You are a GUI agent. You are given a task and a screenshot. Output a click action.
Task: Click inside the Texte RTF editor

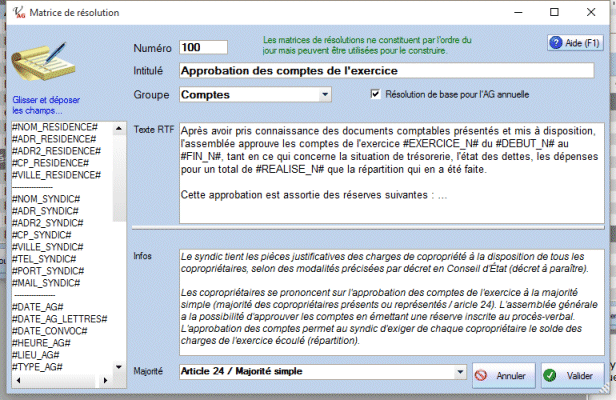tap(392, 173)
